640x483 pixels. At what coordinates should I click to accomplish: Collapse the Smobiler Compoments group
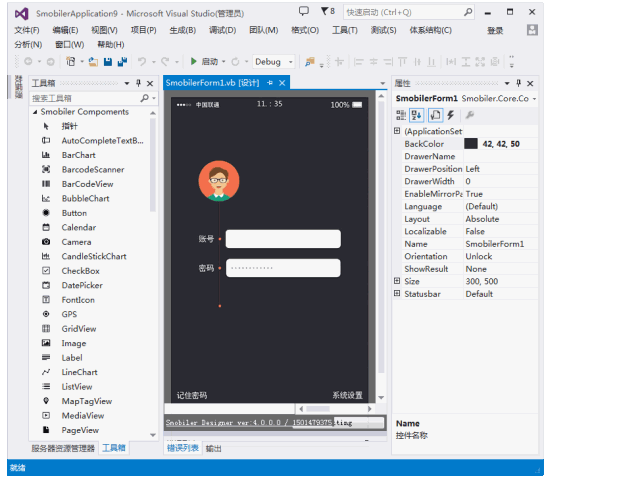point(35,112)
